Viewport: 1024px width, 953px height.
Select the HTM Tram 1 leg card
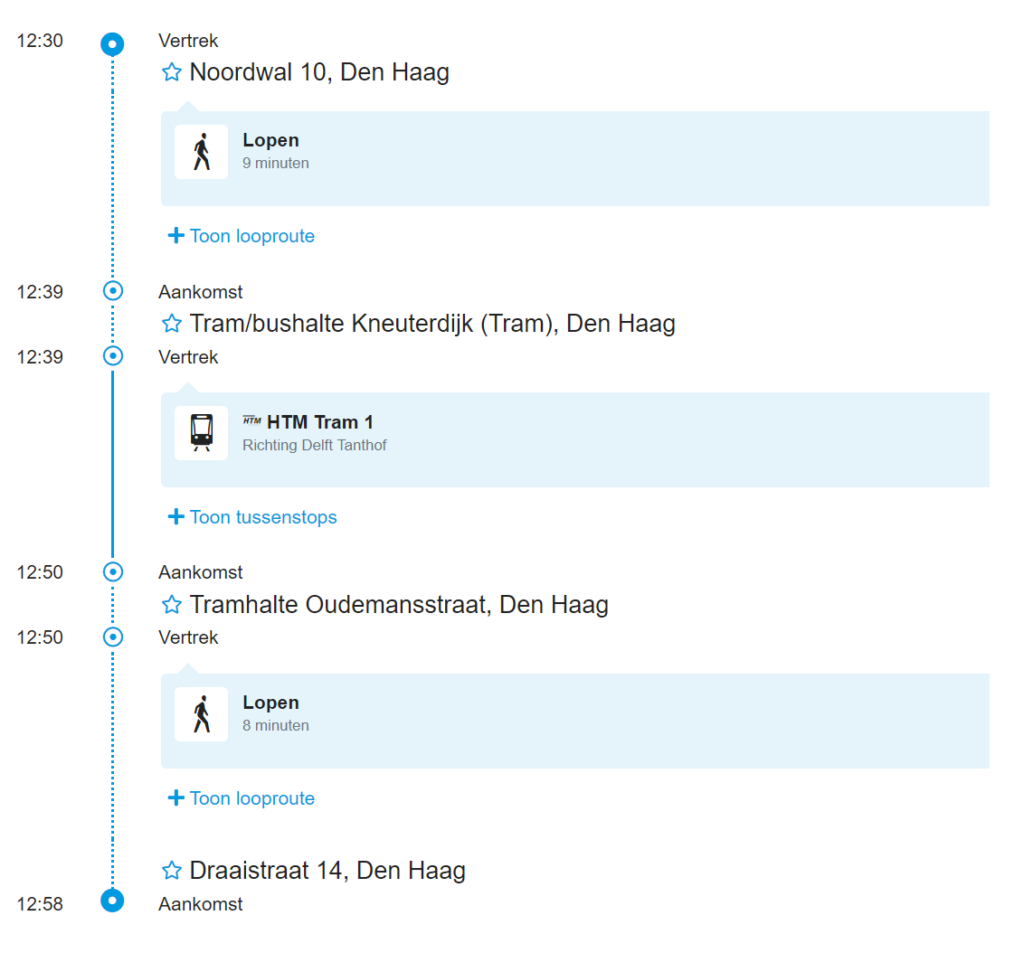[575, 439]
